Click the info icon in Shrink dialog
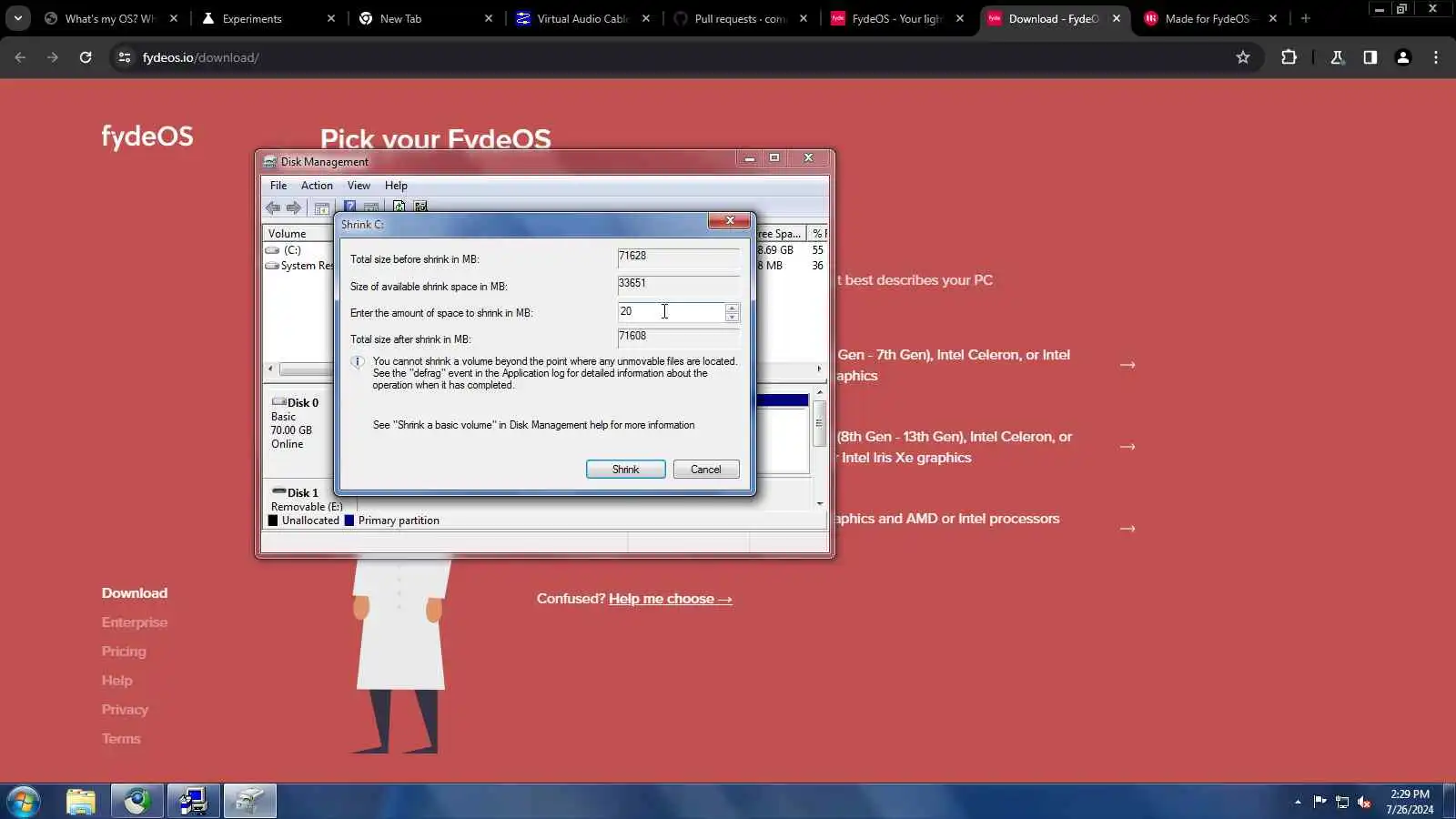Viewport: 1456px width, 819px height. click(x=358, y=361)
